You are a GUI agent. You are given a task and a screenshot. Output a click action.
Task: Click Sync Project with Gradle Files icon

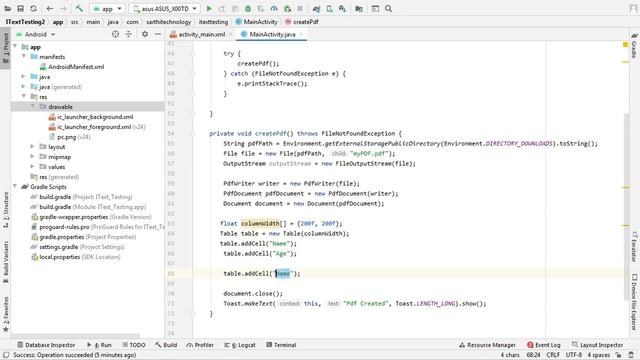(x=316, y=9)
